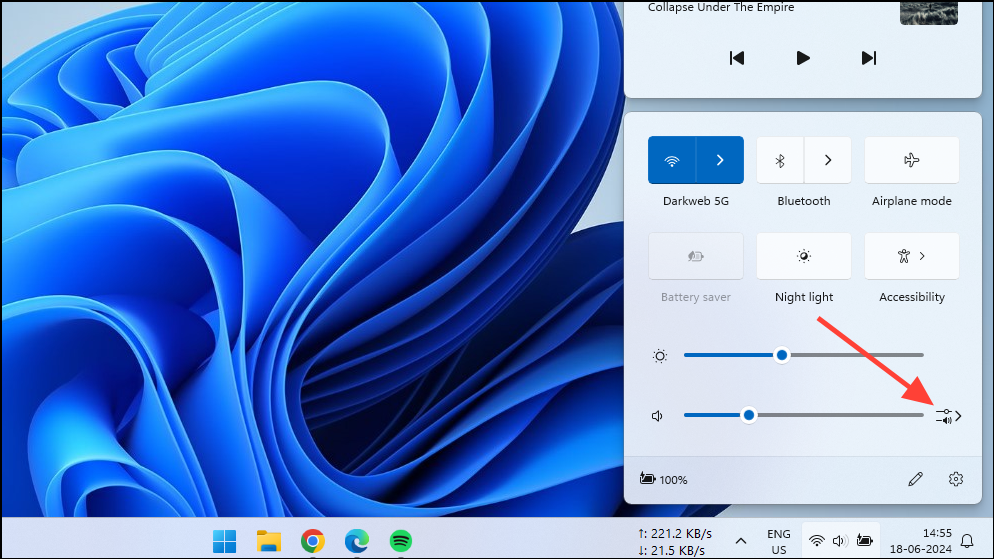Toggle Bluetooth on
Image resolution: width=994 pixels, height=559 pixels.
[x=781, y=160]
